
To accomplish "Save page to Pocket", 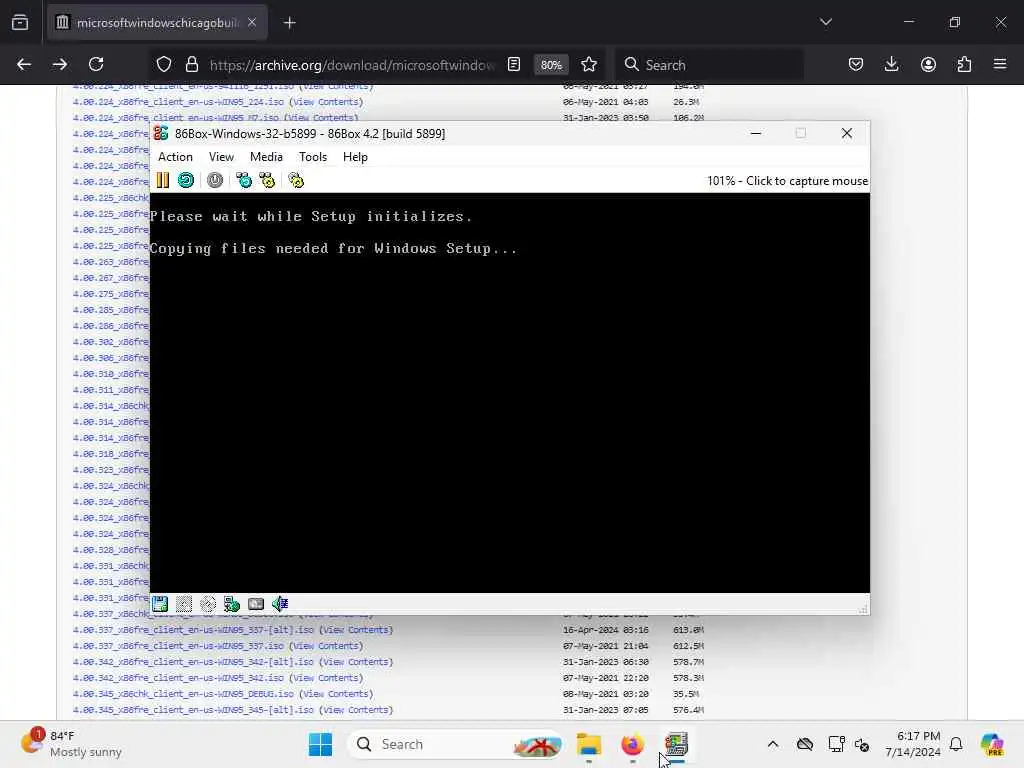I will pos(856,64).
